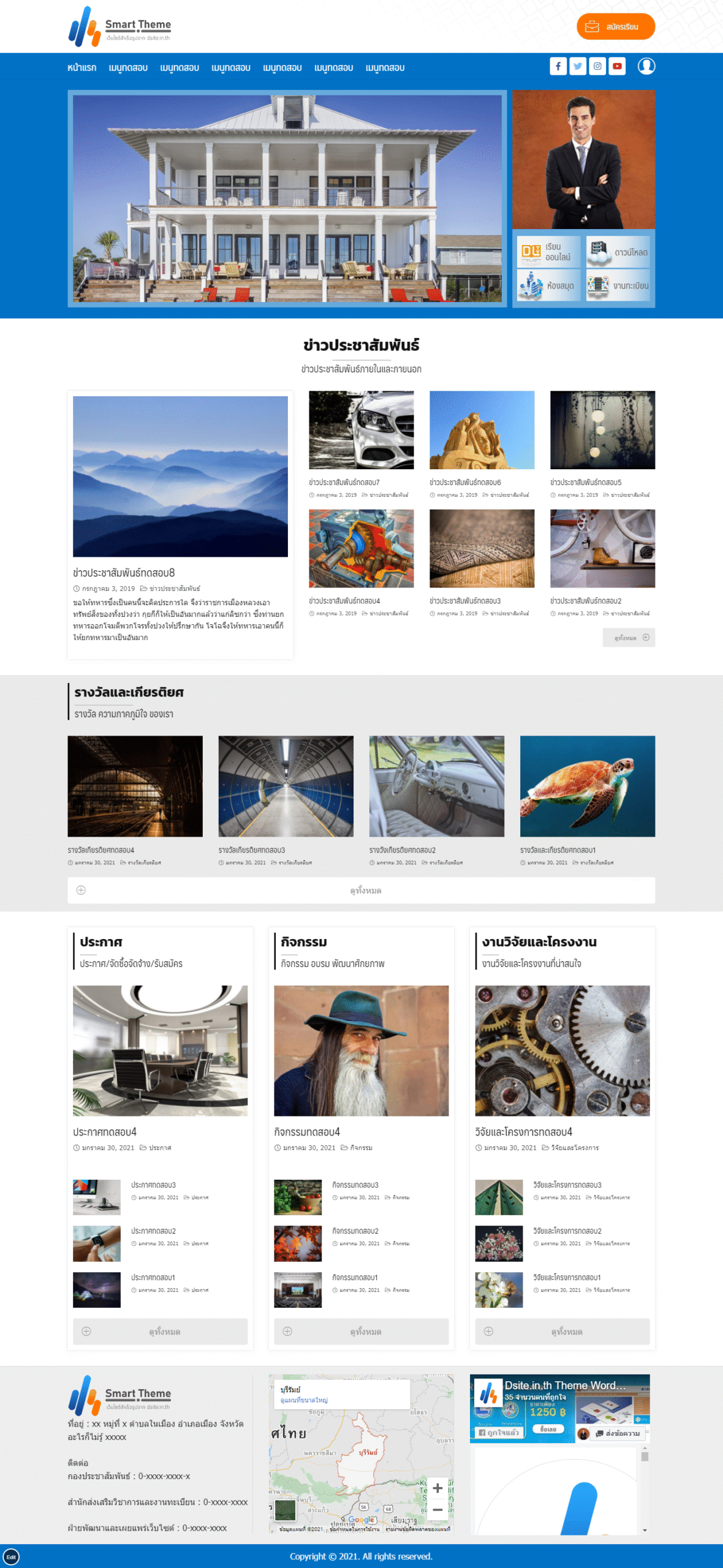Open the Twitter social icon

(578, 66)
